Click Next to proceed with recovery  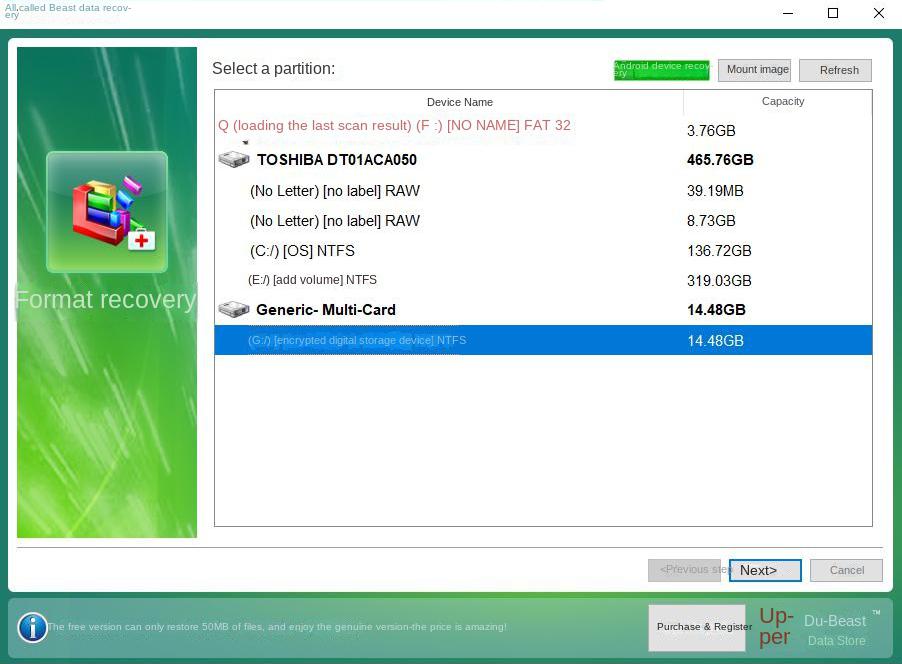tap(763, 570)
